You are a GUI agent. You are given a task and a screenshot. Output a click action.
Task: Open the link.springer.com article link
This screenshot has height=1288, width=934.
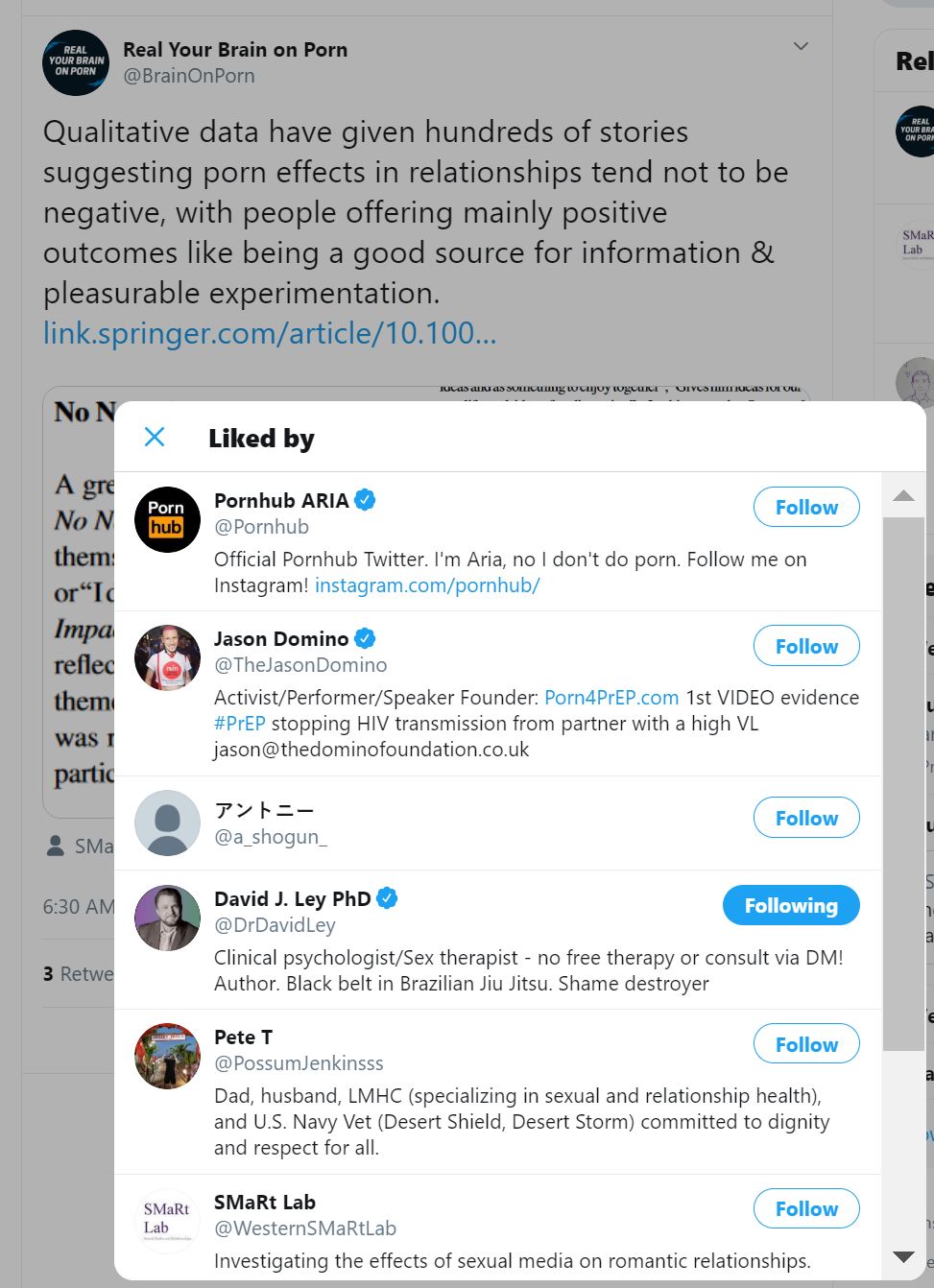270,333
